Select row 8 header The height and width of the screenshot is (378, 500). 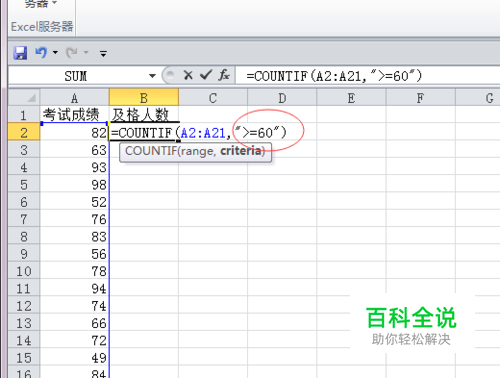click(x=24, y=236)
